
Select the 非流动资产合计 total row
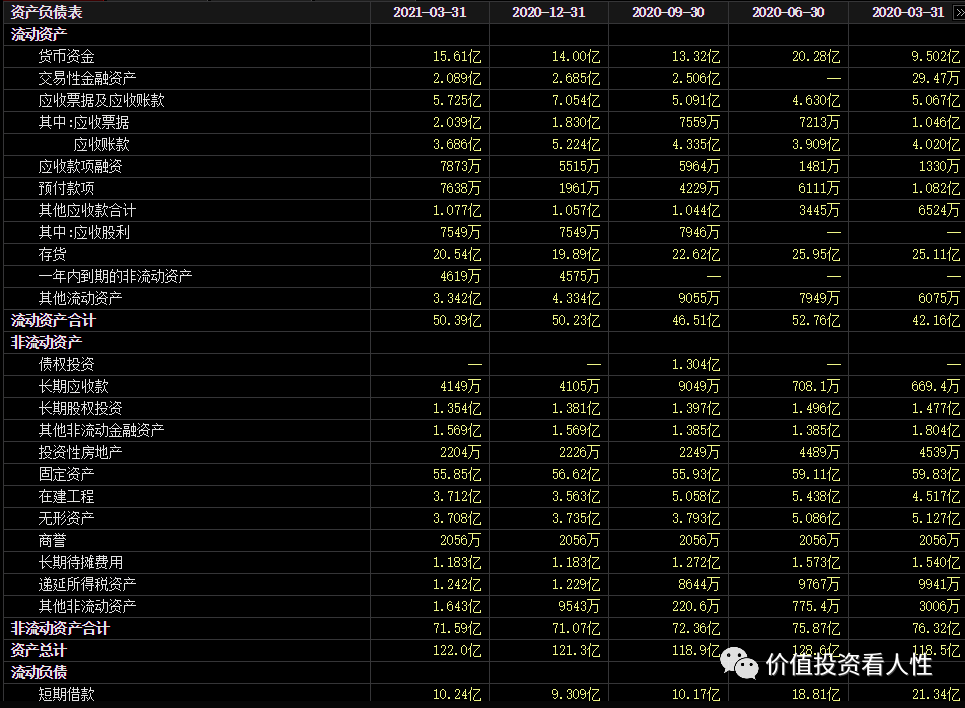(x=60, y=629)
